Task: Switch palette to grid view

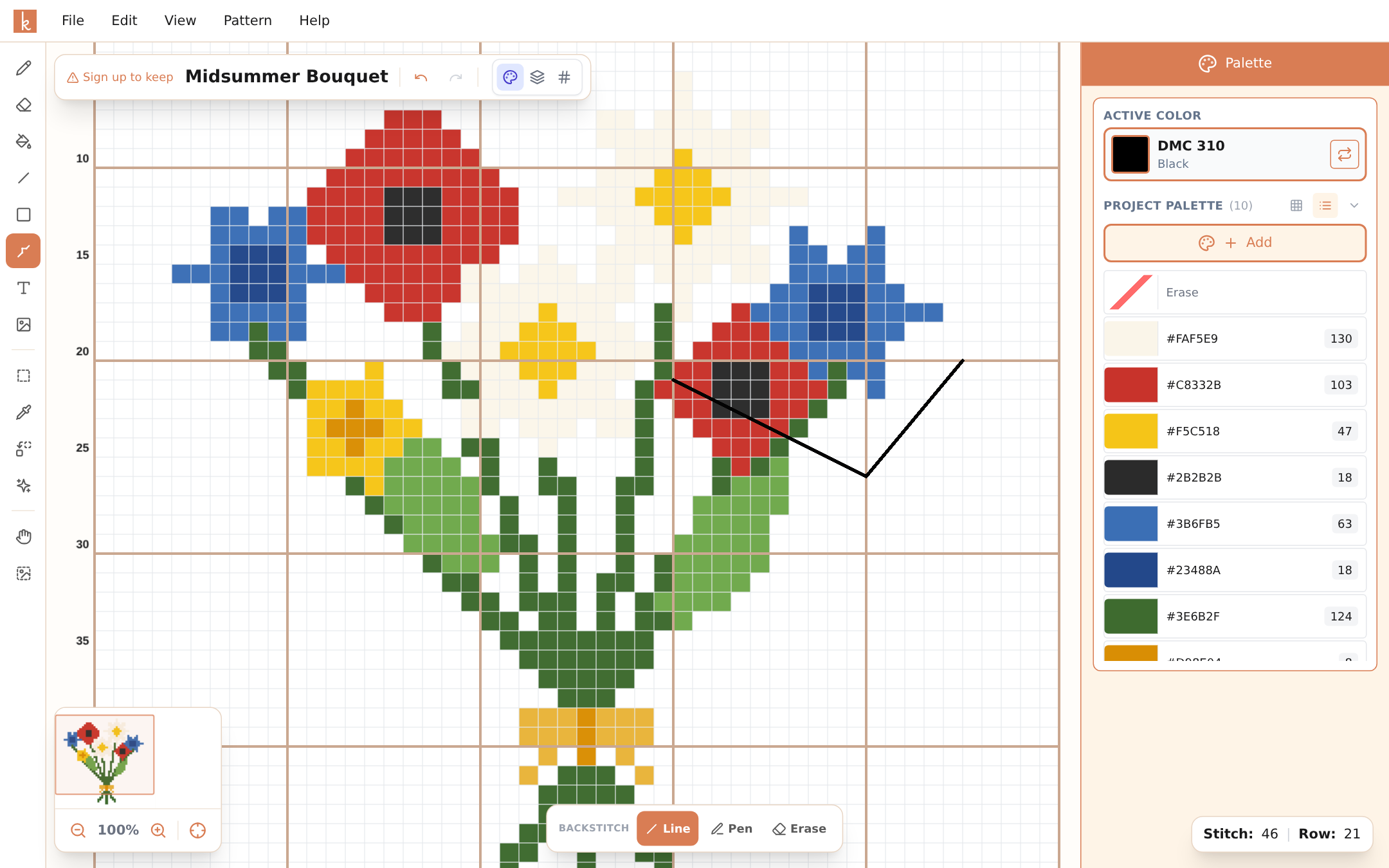Action: [1296, 206]
